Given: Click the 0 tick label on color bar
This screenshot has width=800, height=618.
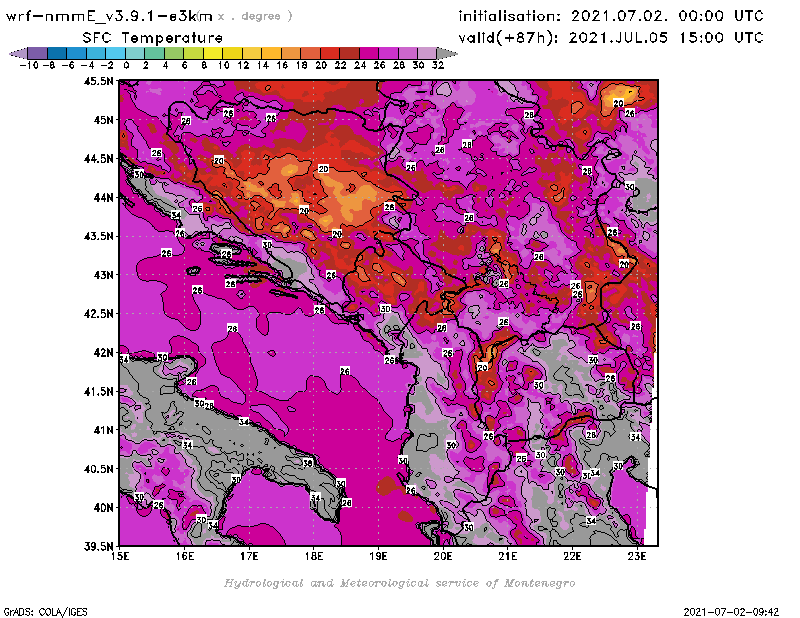Looking at the screenshot, I should tap(126, 65).
